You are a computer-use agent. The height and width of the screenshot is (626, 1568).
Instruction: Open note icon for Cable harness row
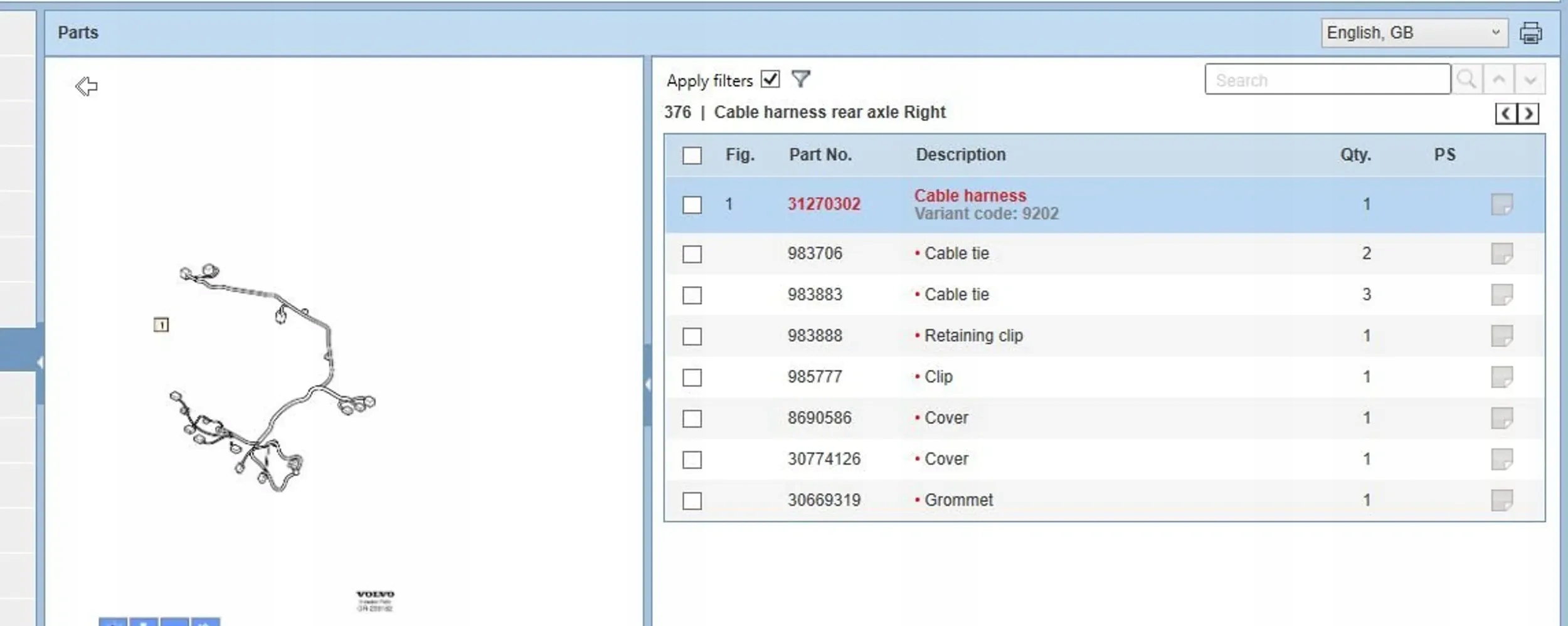click(1502, 204)
